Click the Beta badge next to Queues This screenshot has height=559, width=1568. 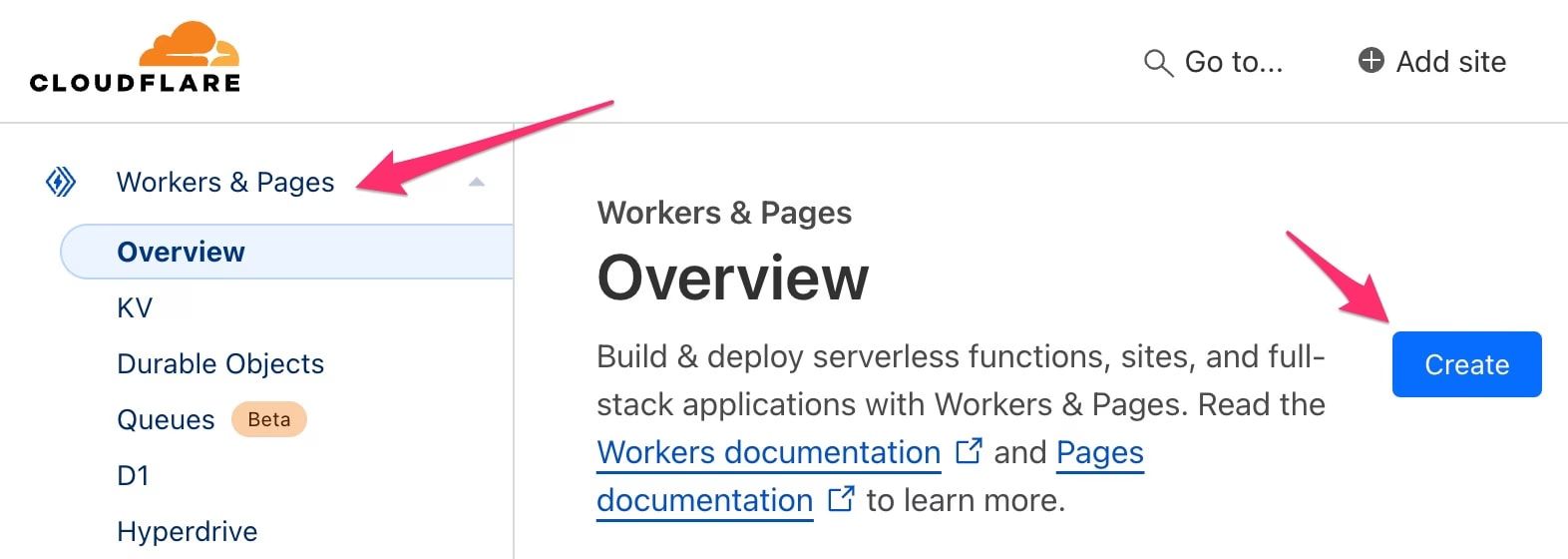(269, 419)
